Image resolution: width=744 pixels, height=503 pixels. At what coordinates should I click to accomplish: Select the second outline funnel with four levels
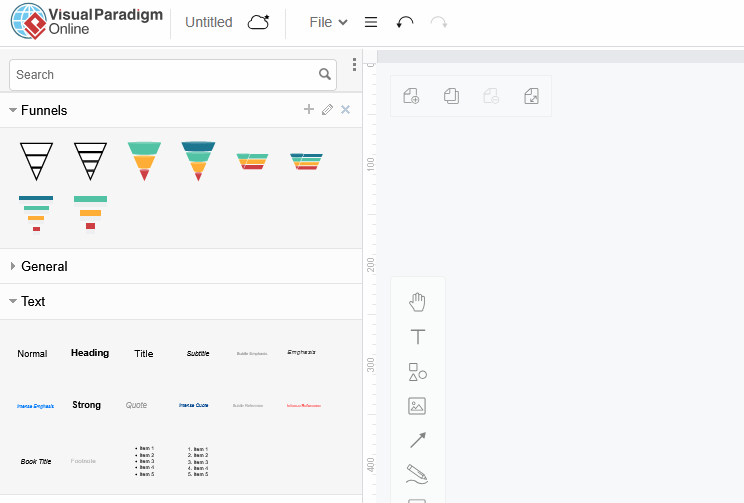tap(91, 161)
